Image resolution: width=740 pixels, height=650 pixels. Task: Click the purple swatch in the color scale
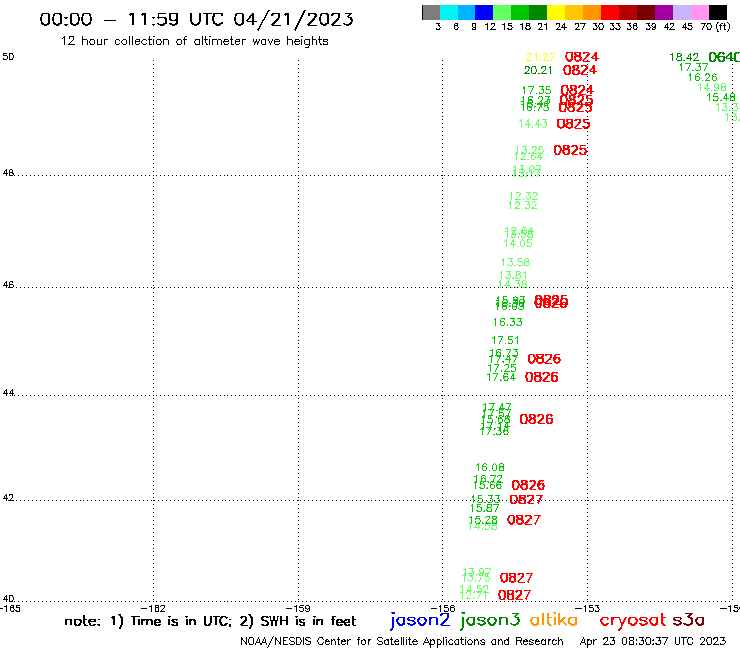coord(664,12)
